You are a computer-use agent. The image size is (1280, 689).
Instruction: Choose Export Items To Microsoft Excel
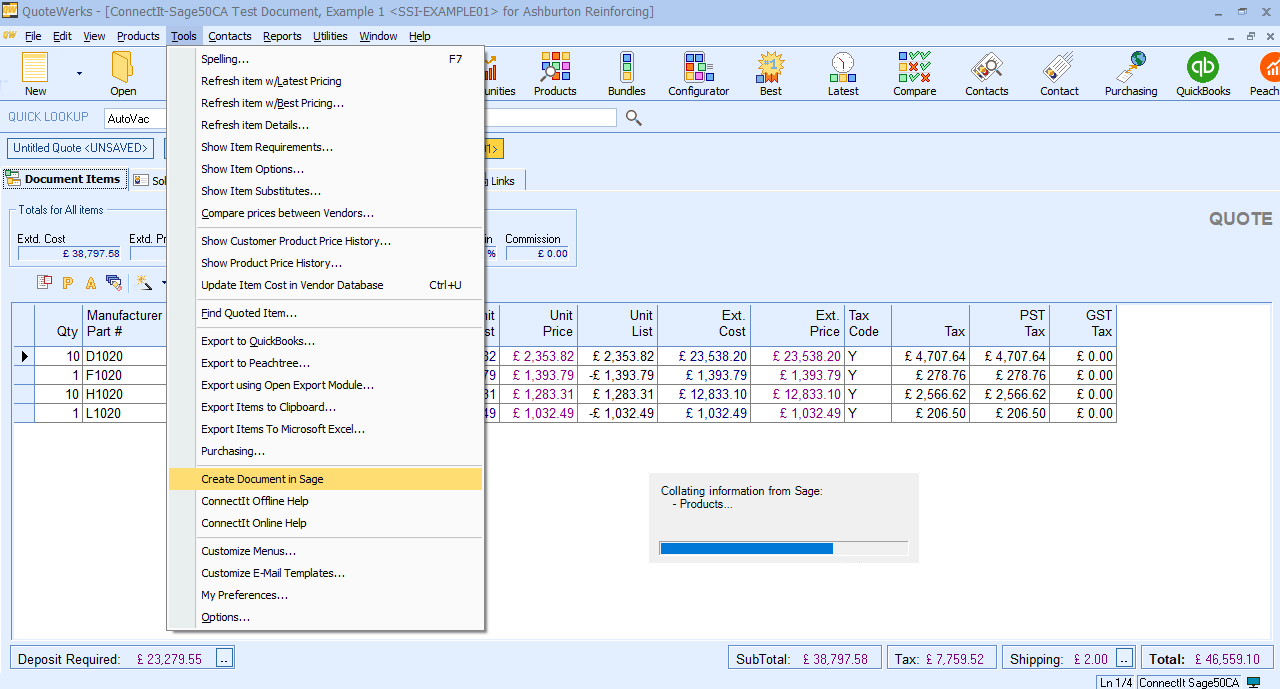(283, 429)
